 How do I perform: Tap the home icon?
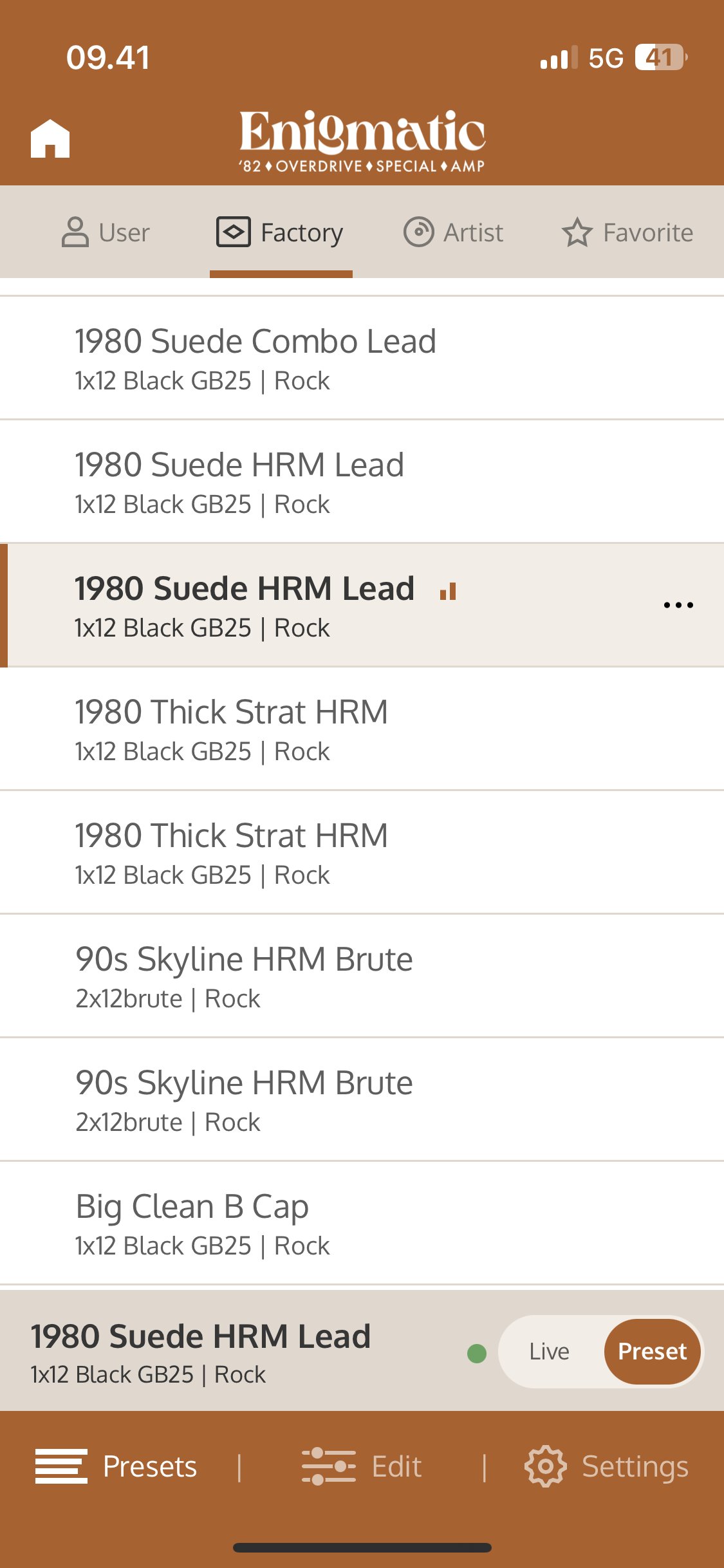[50, 138]
